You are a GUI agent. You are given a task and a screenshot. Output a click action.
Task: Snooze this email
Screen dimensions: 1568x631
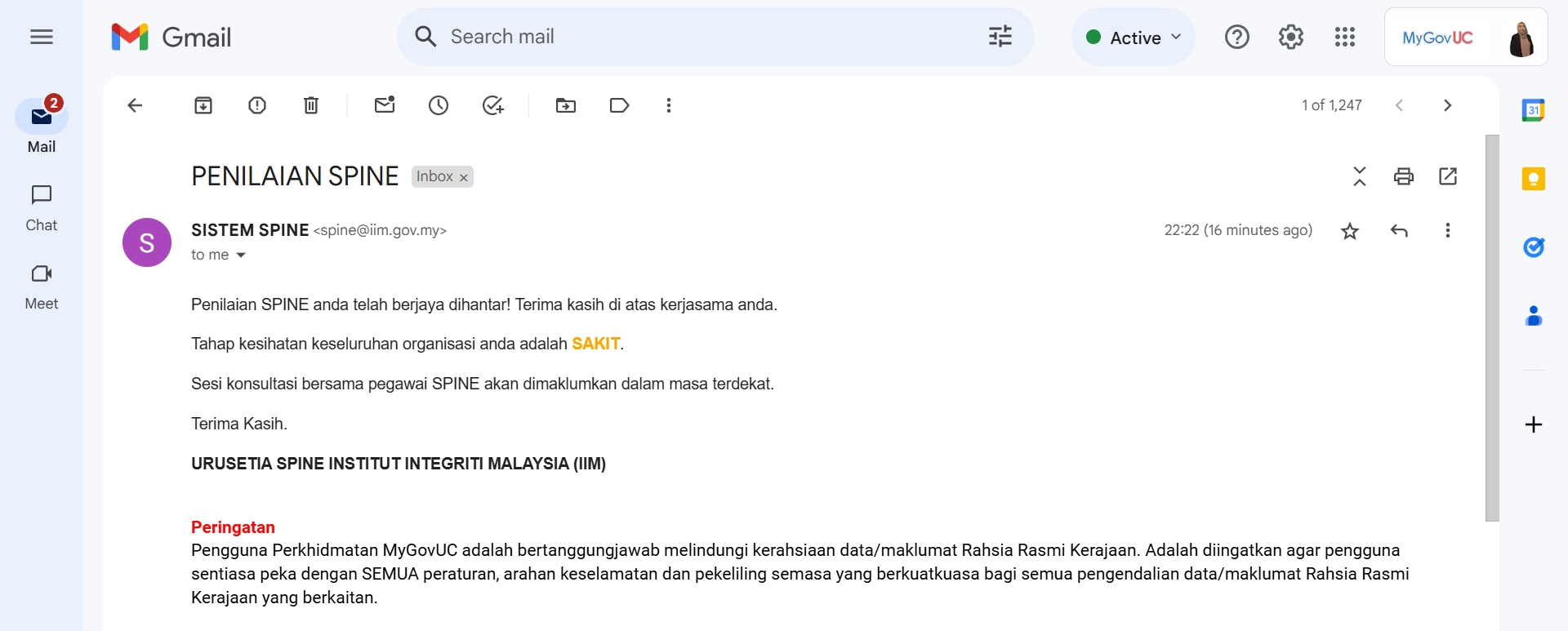pyautogui.click(x=439, y=105)
